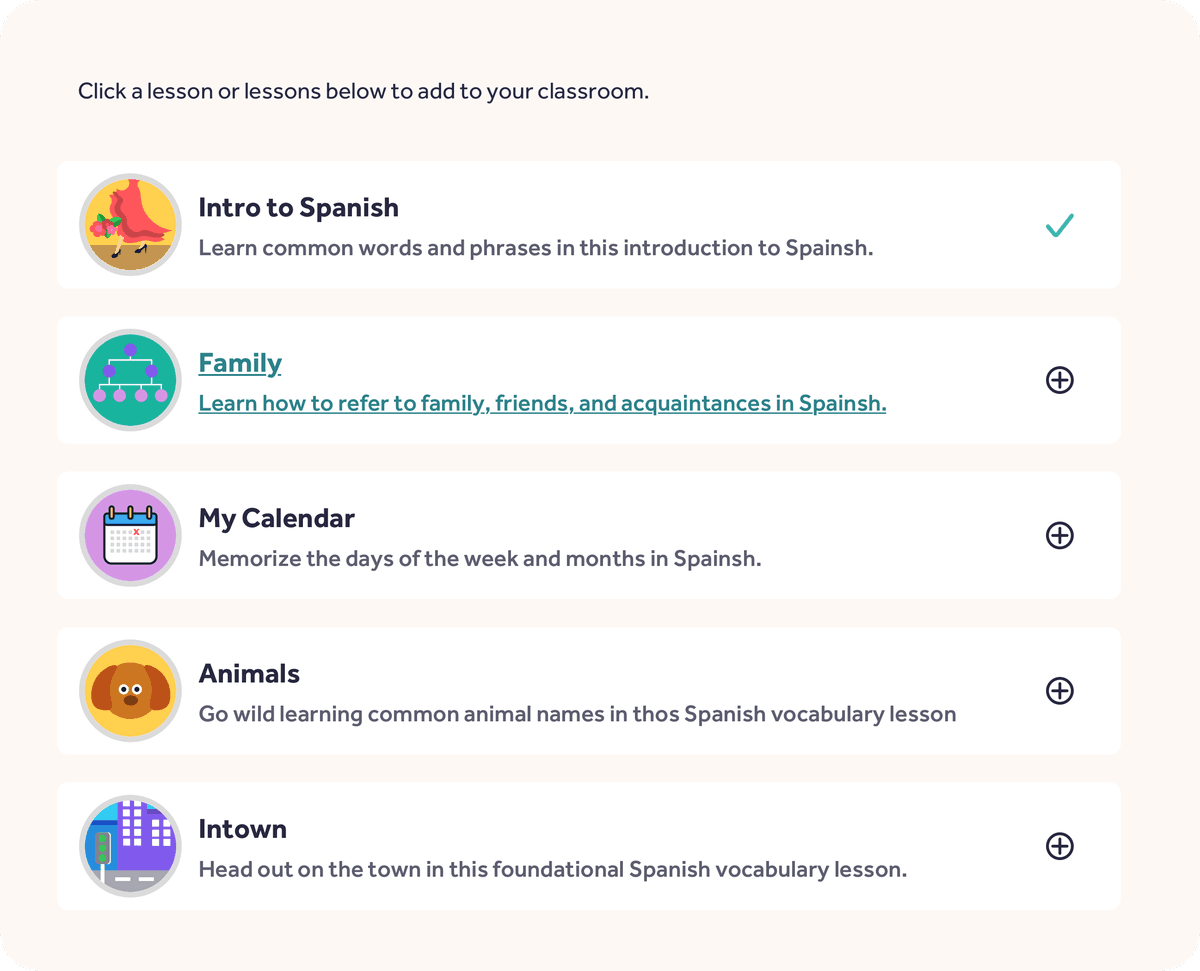Click the Intro to Spanish description text
This screenshot has width=1200, height=971.
[x=536, y=248]
